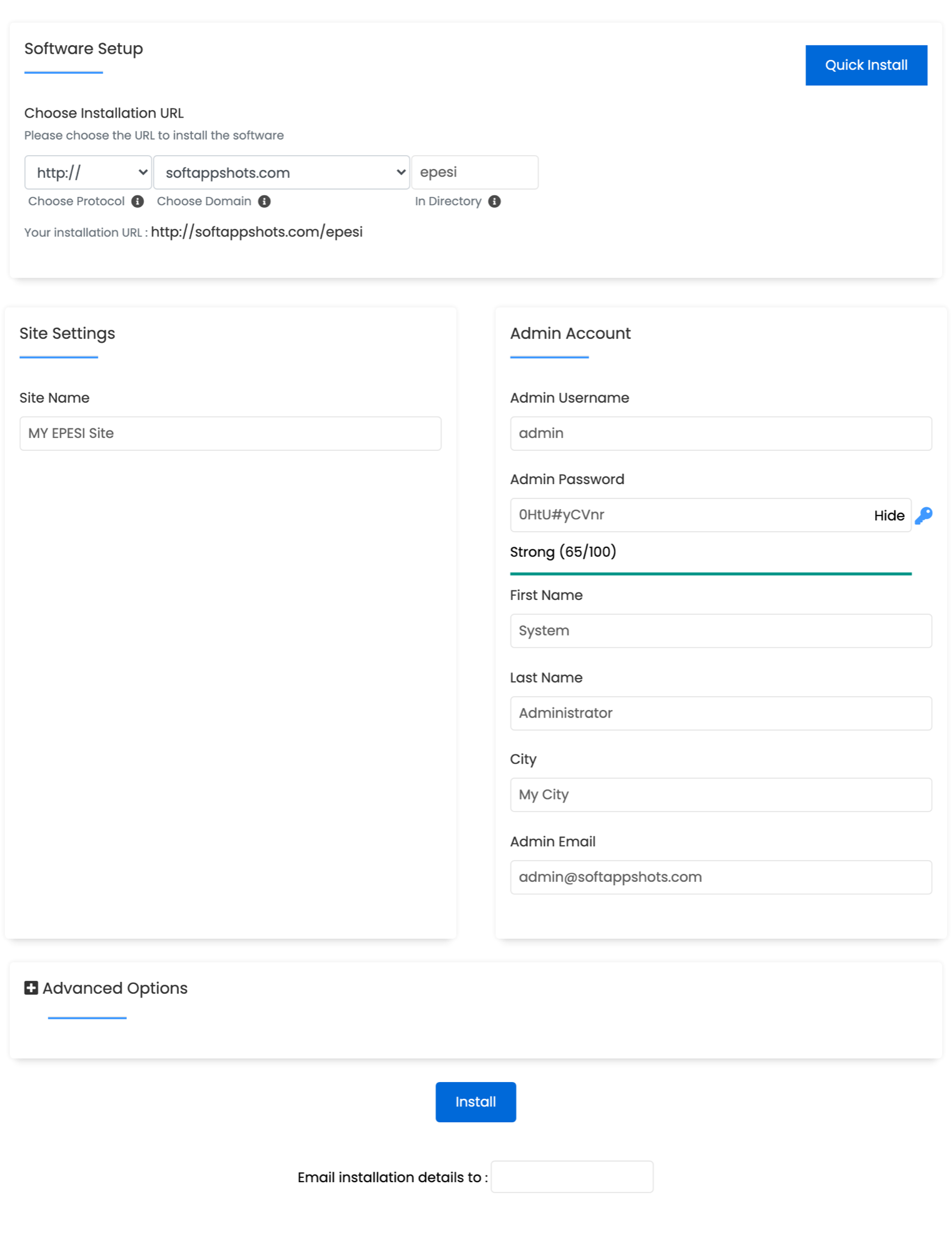Screen dimensions: 952x1251
Task: Click the In Directory info icon
Action: point(495,201)
